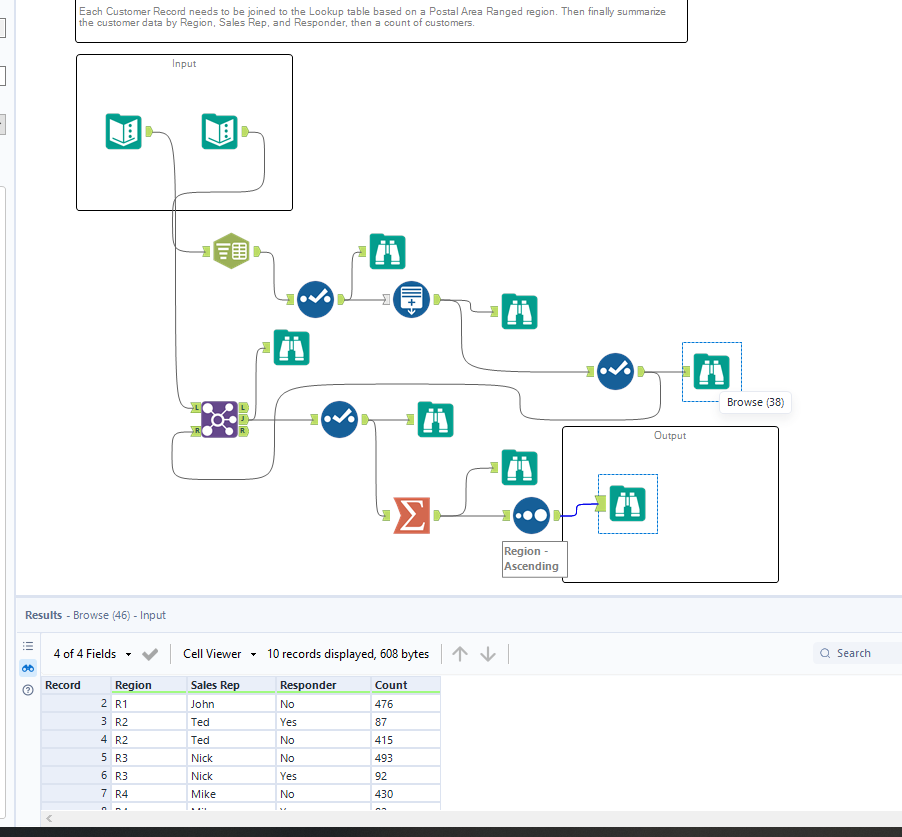The width and height of the screenshot is (902, 837).
Task: Click the Browse (38) tool icon
Action: [x=712, y=372]
